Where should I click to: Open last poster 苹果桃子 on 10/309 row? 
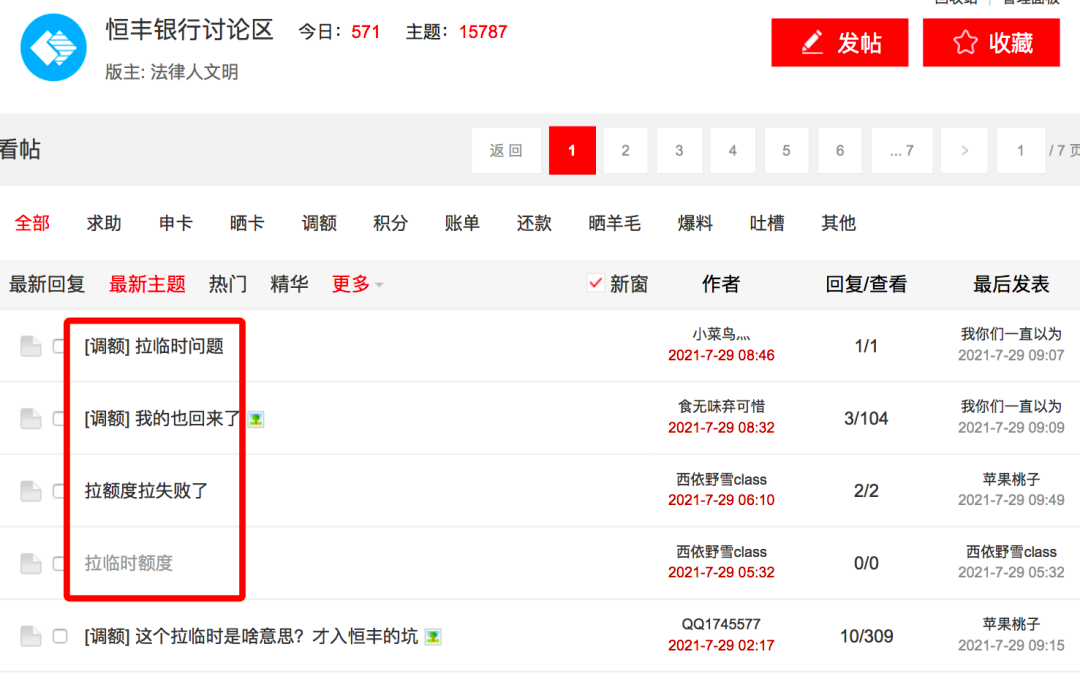1011,625
